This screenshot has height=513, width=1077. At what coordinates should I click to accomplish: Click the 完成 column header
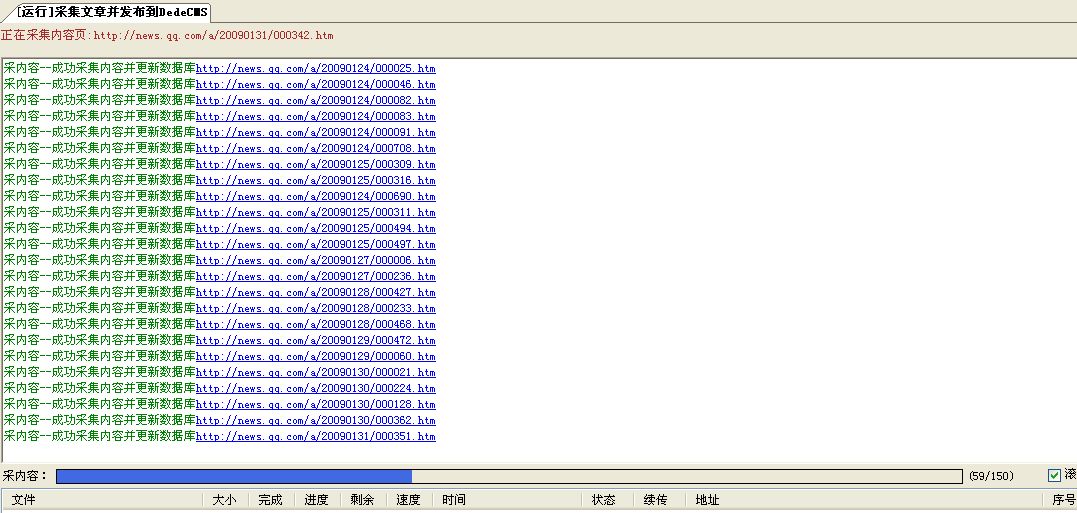[x=270, y=500]
